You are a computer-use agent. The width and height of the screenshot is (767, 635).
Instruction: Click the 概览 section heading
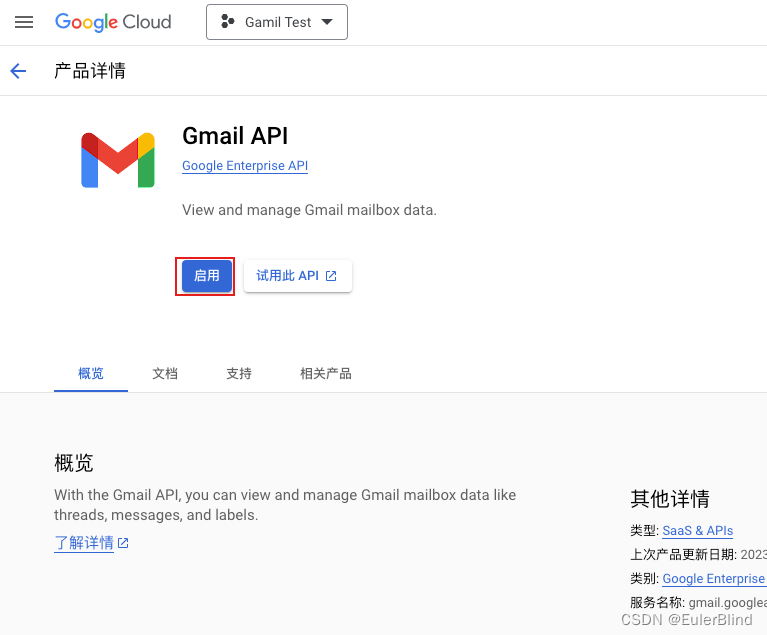click(x=74, y=463)
